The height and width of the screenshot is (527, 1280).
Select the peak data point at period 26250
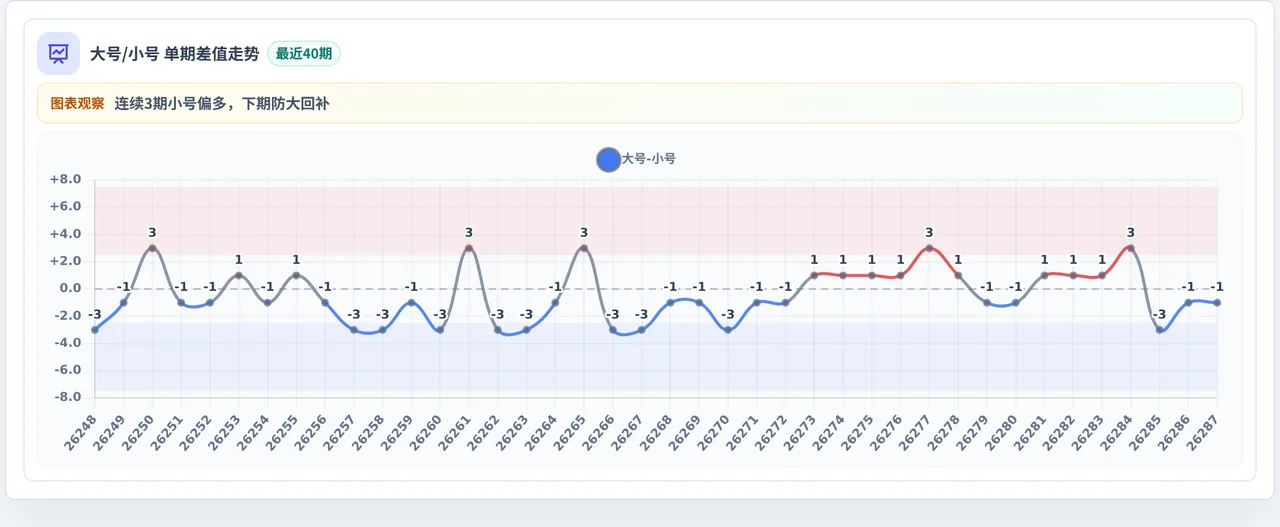point(152,248)
